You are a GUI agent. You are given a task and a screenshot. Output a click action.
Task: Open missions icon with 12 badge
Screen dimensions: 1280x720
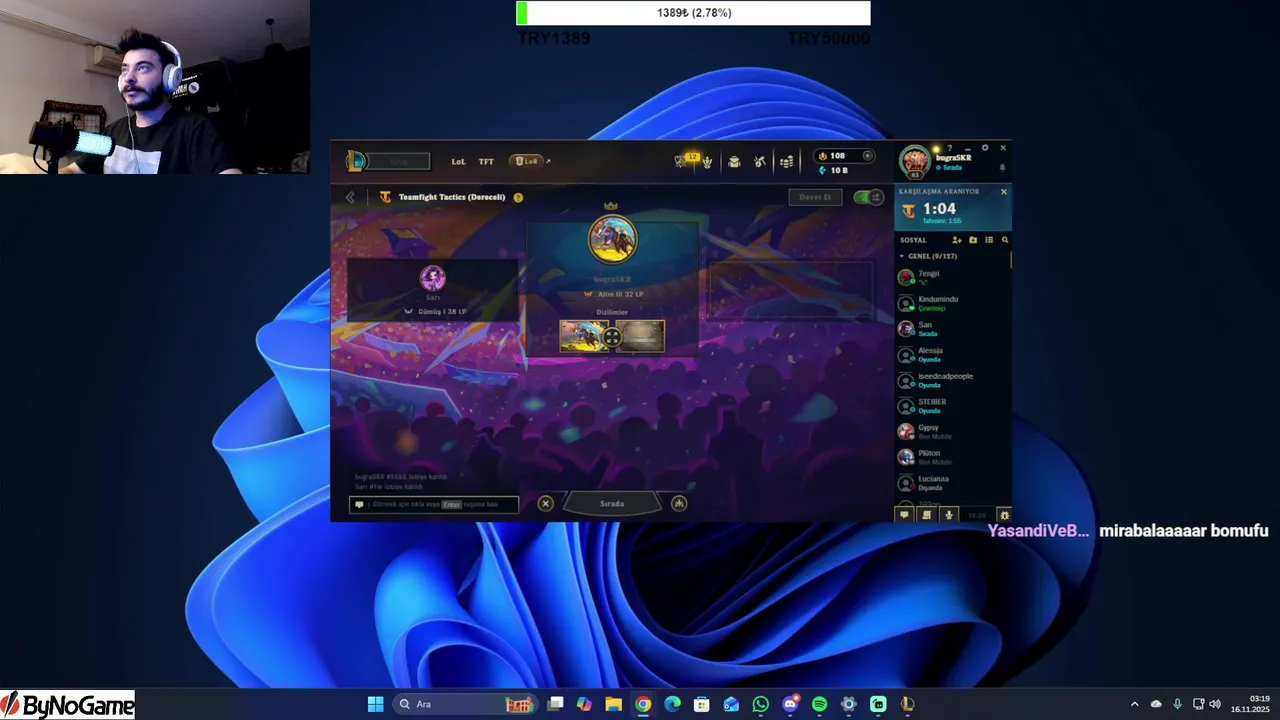pos(684,160)
